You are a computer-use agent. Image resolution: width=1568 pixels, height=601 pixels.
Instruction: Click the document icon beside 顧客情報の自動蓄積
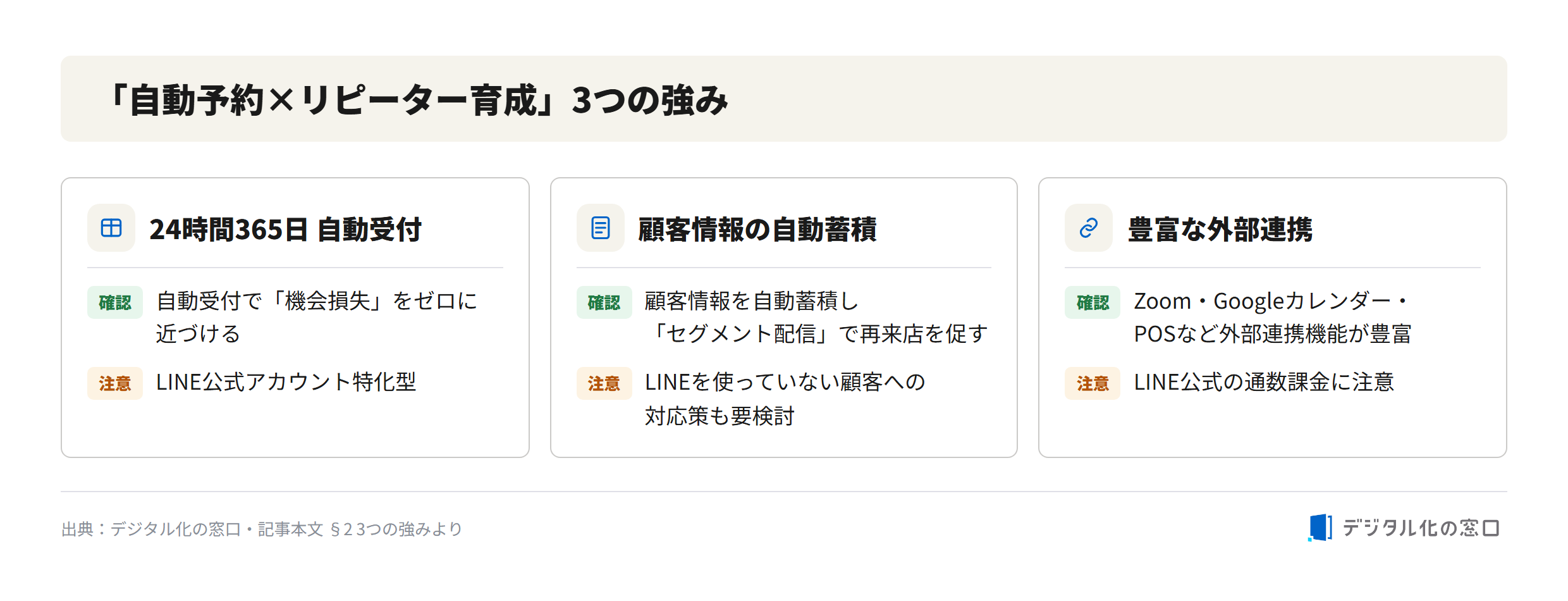point(600,228)
